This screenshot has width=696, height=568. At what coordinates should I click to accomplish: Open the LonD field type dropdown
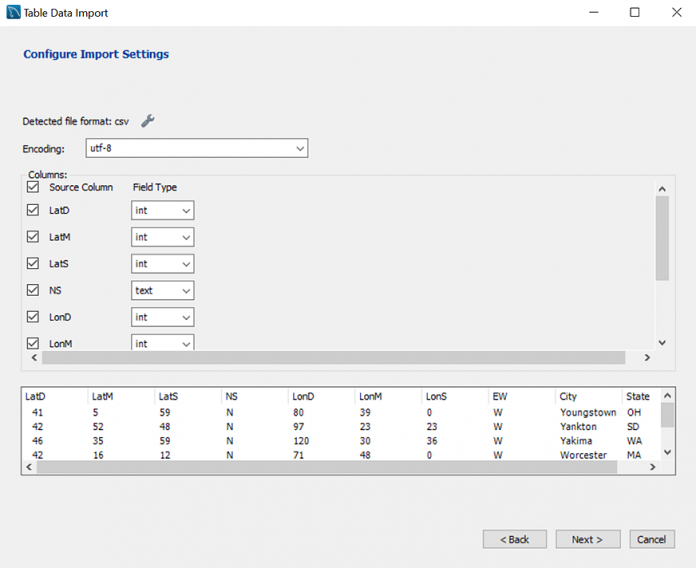click(162, 317)
